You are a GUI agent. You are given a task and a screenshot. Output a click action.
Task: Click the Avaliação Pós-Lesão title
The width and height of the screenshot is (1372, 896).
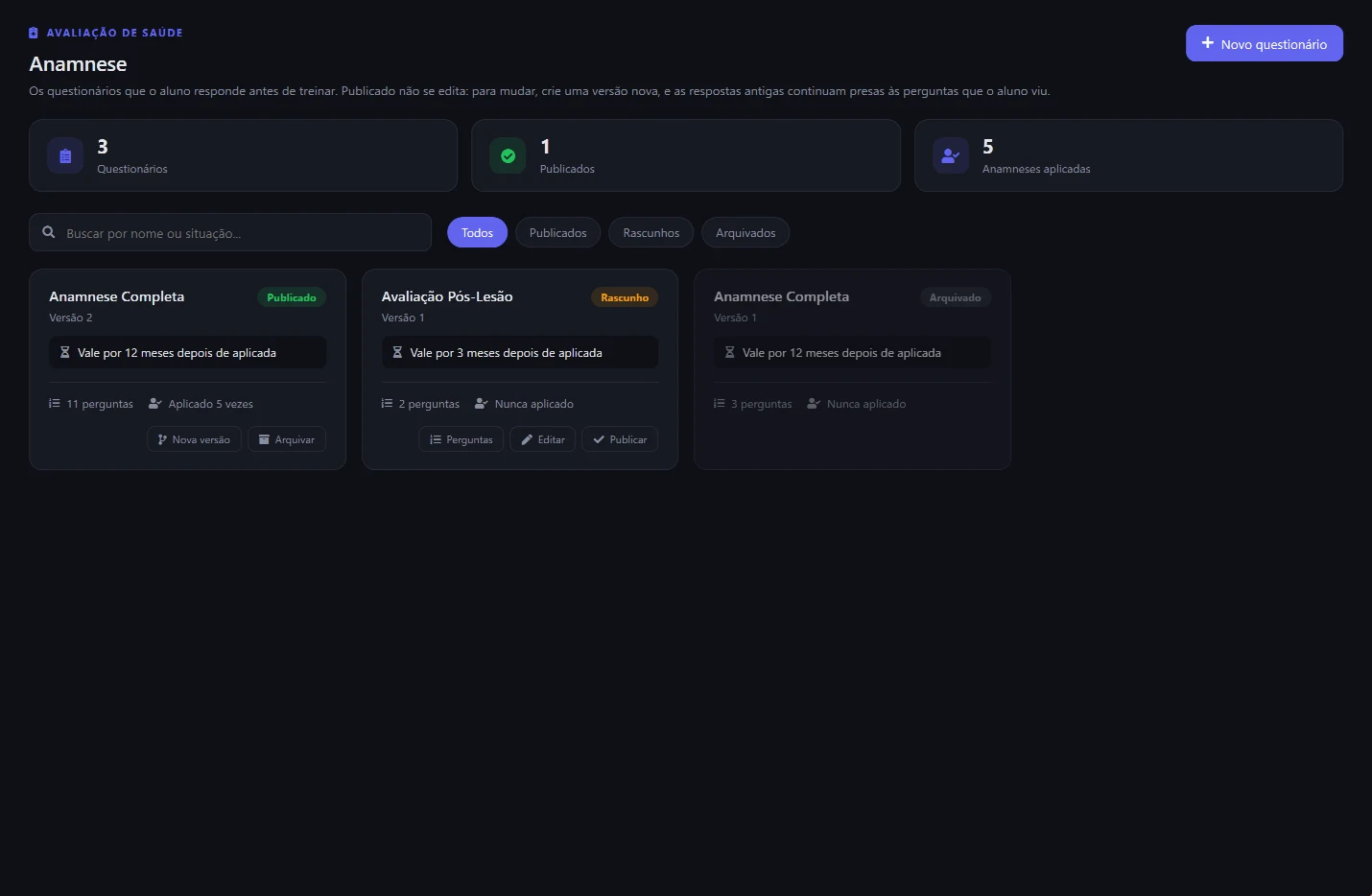tap(447, 296)
